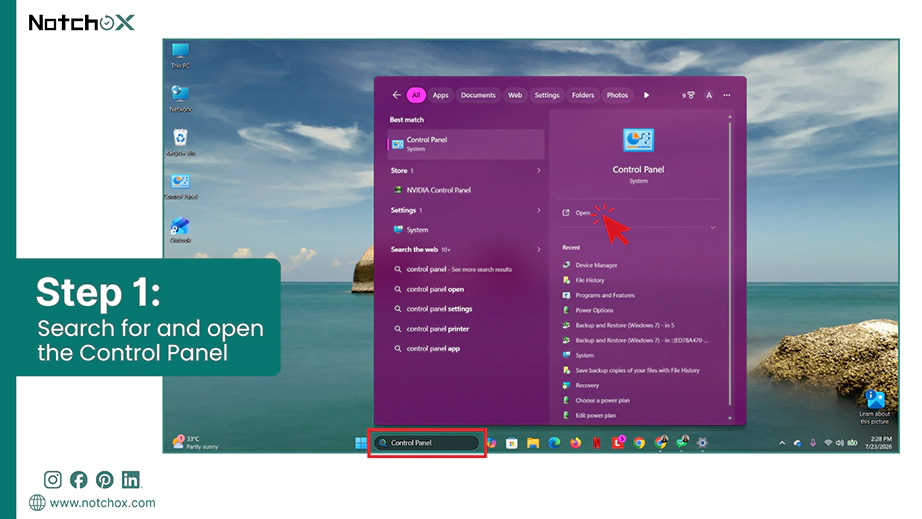Click the Learn about this picture icon

tap(875, 407)
